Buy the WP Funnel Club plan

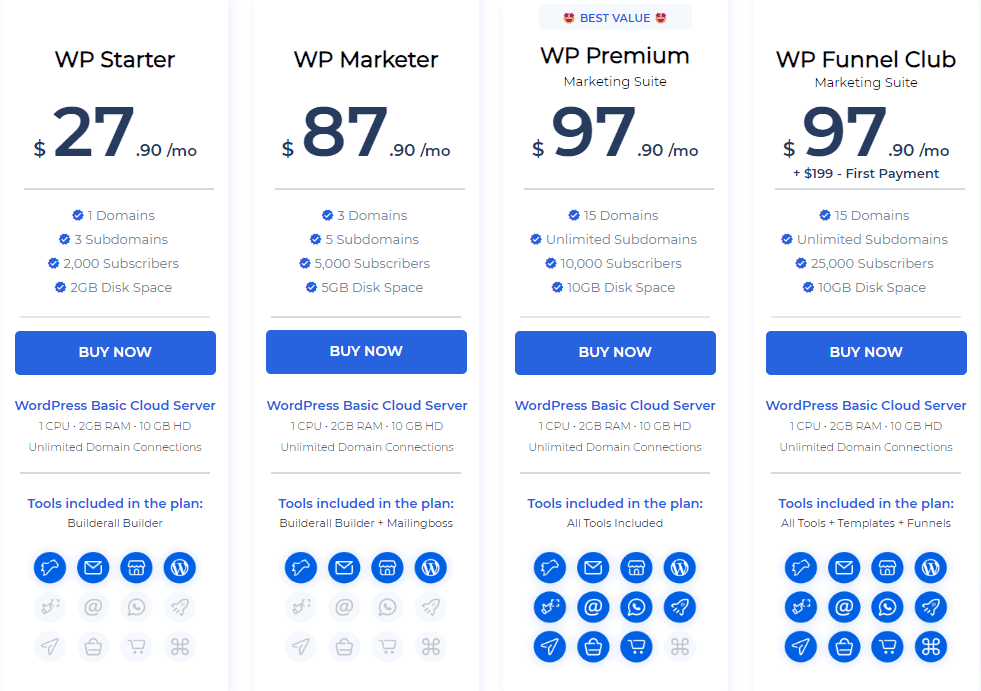[866, 352]
